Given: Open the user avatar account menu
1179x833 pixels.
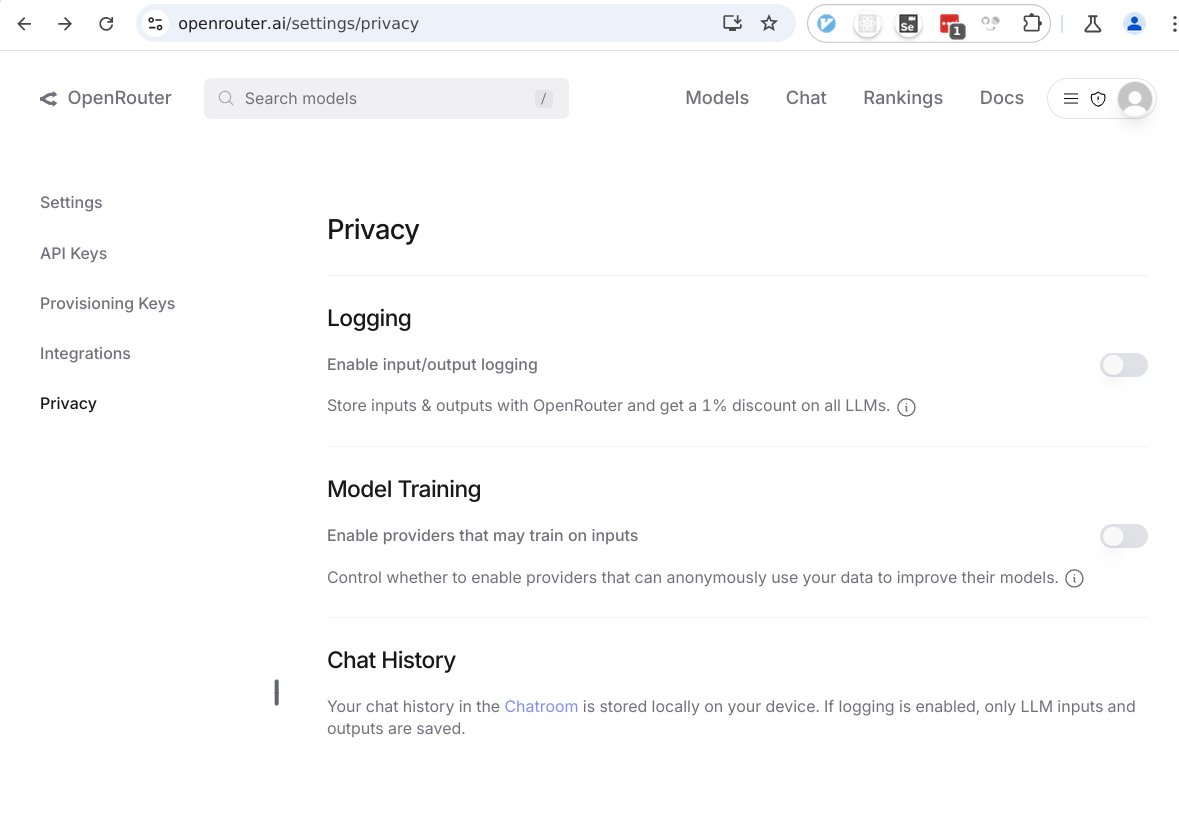Looking at the screenshot, I should pos(1134,99).
